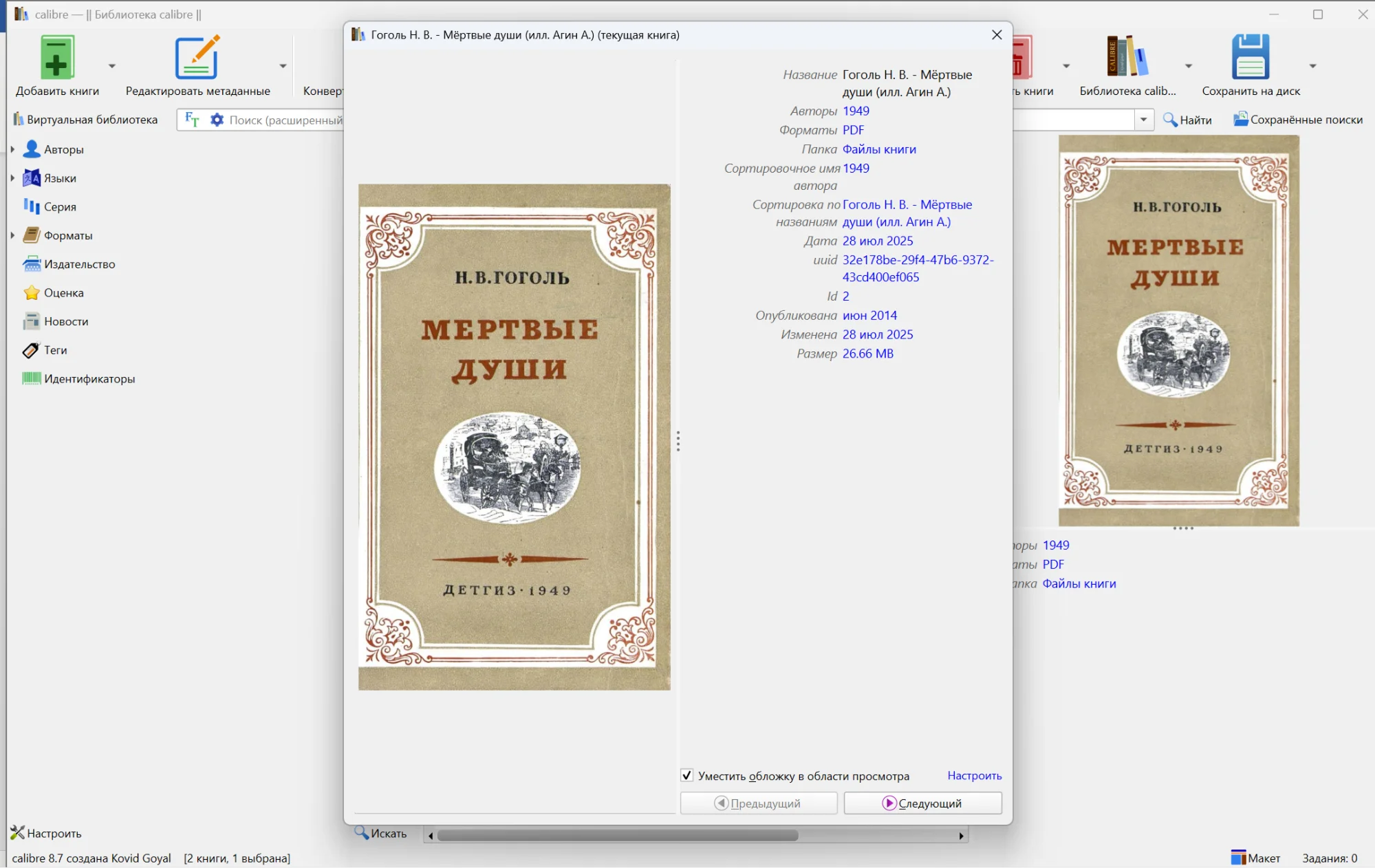This screenshot has width=1375, height=868.
Task: Click the Layout button in status bar
Action: click(x=1255, y=858)
